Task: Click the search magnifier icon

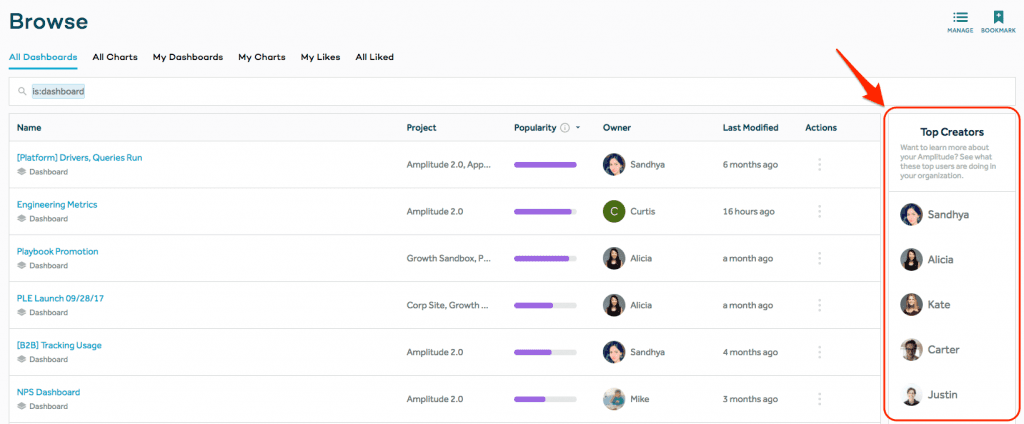Action: [x=21, y=92]
